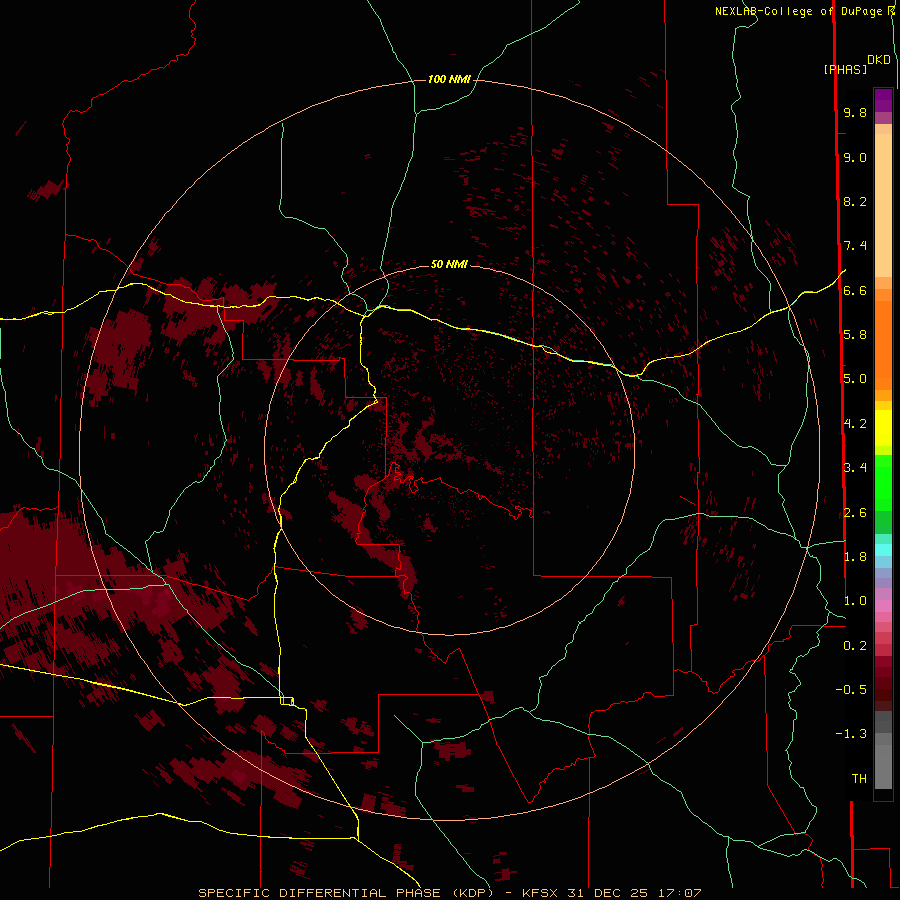Click the 6.6 value on the color scale
This screenshot has height=900, width=900.
[855, 290]
